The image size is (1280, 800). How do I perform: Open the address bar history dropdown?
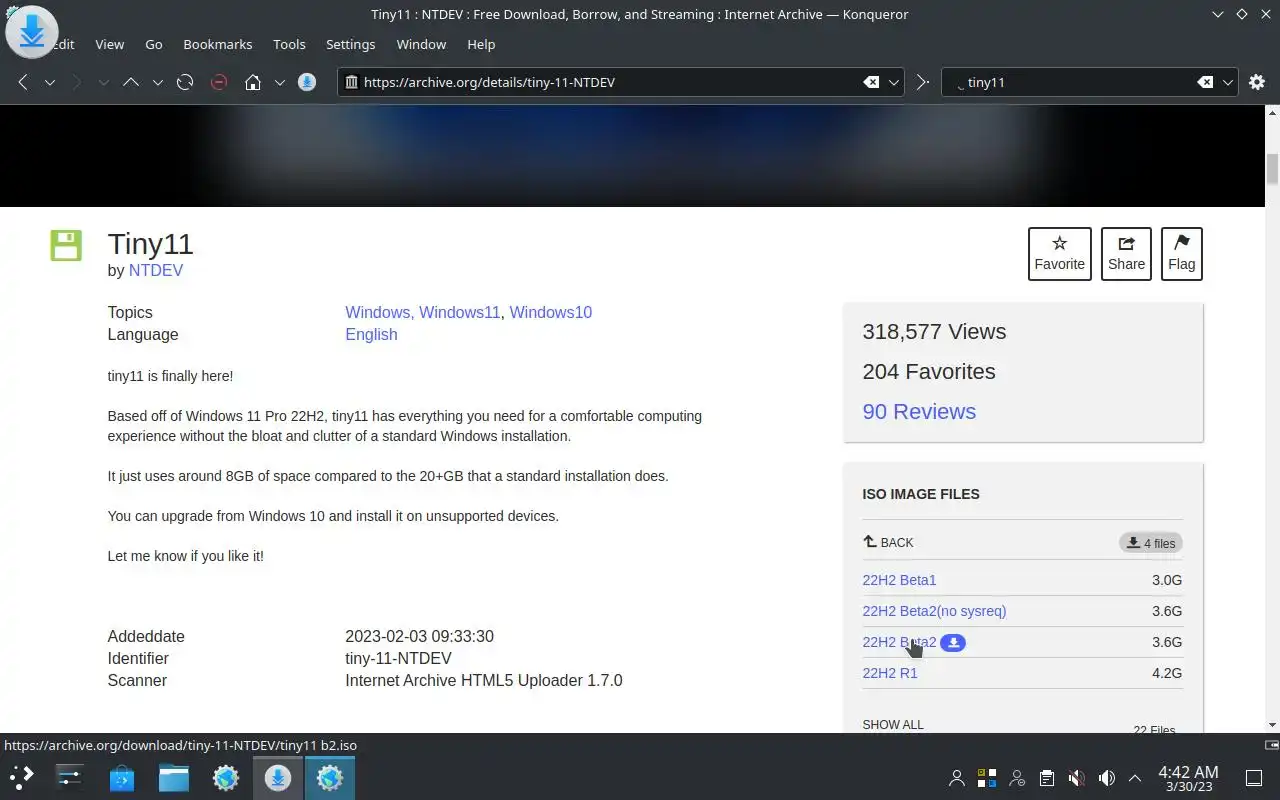tap(894, 82)
